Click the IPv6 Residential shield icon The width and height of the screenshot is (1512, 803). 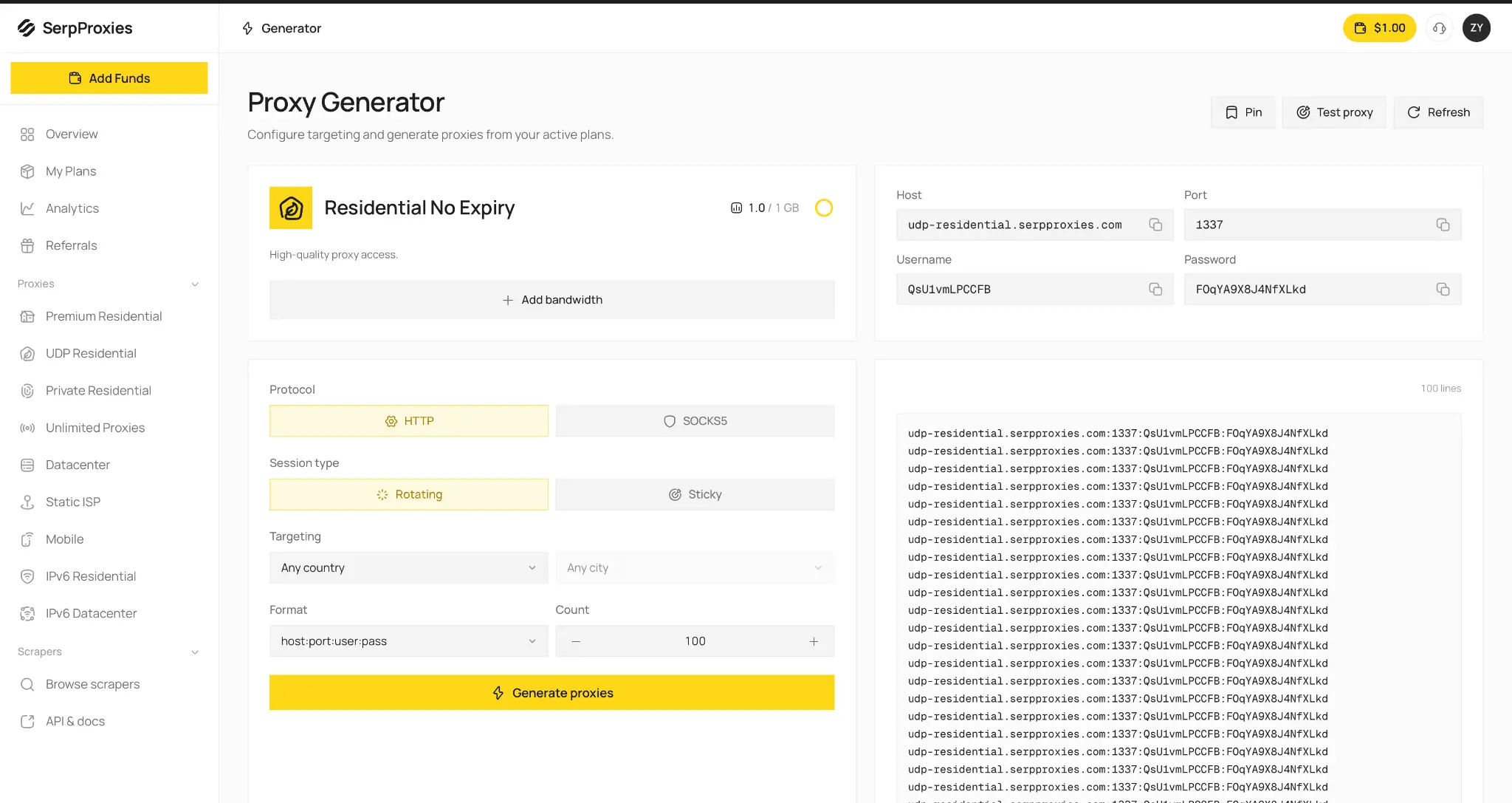[x=27, y=576]
